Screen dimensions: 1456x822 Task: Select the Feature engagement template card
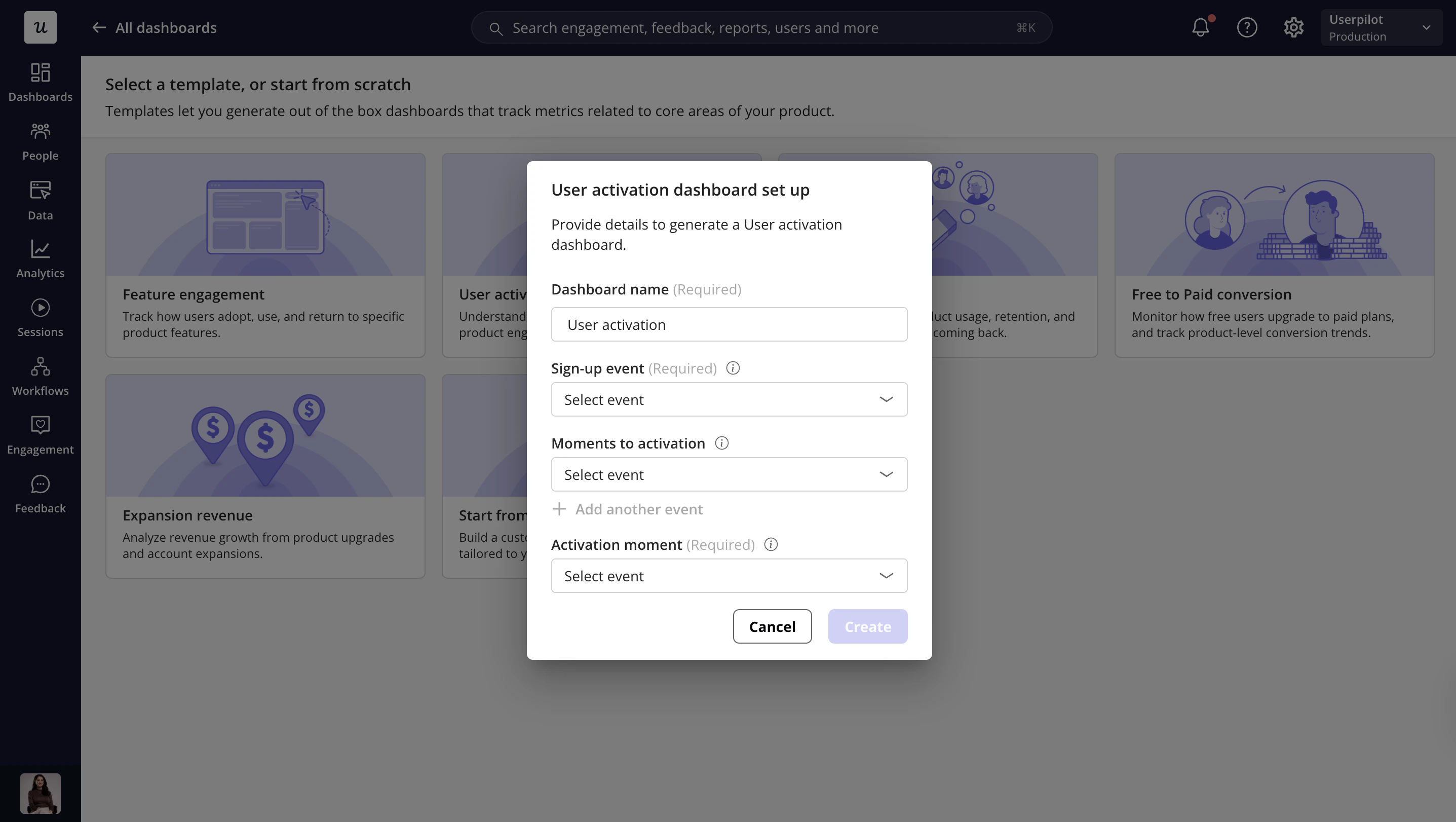(x=265, y=255)
